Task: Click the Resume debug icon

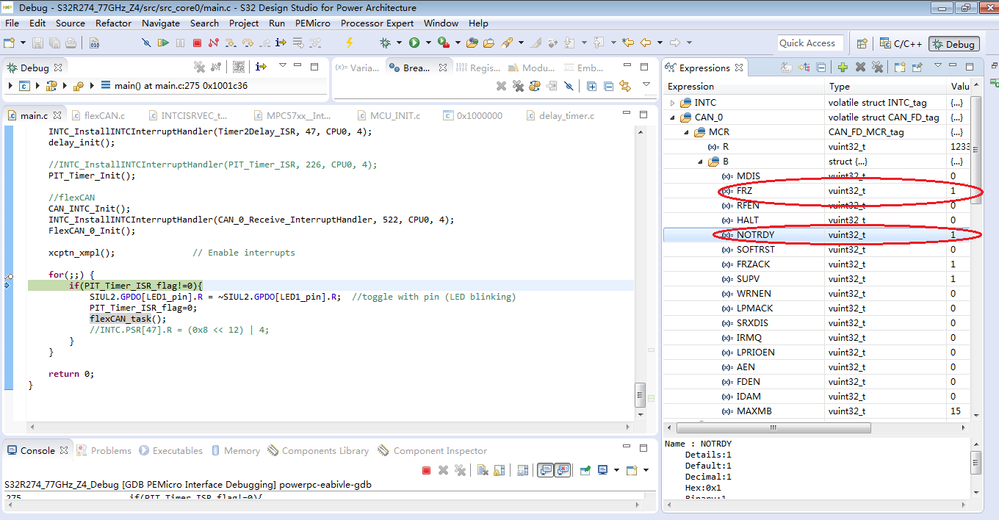Action: click(164, 43)
